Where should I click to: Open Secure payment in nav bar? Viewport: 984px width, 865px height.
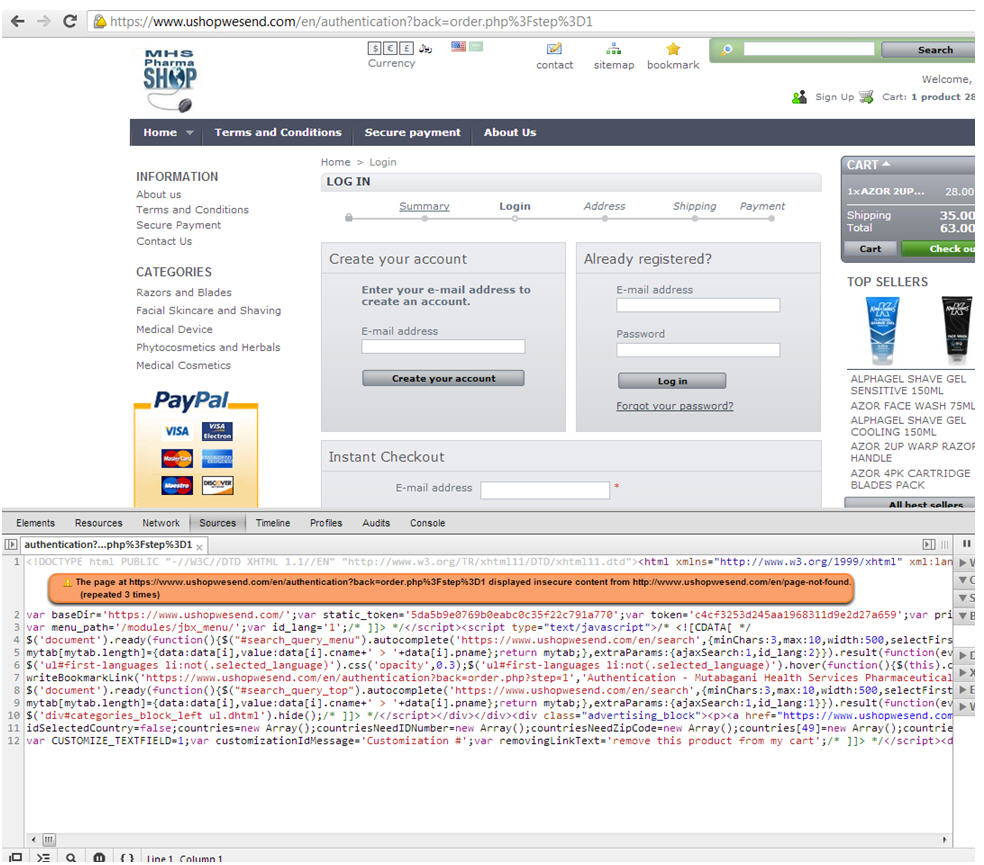point(412,132)
